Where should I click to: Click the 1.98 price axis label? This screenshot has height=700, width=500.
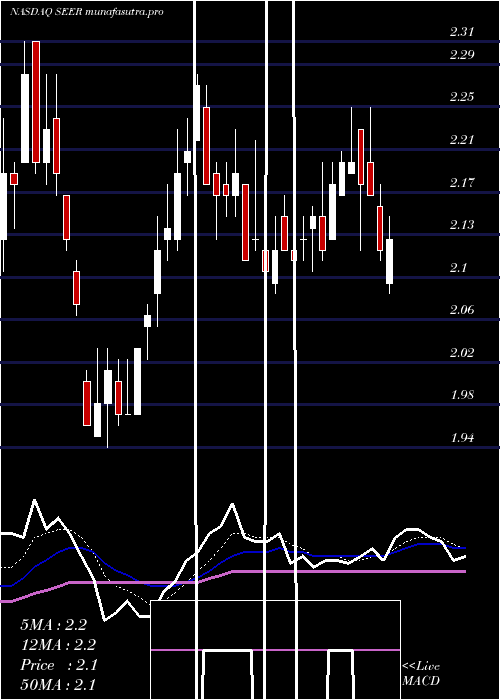461,395
